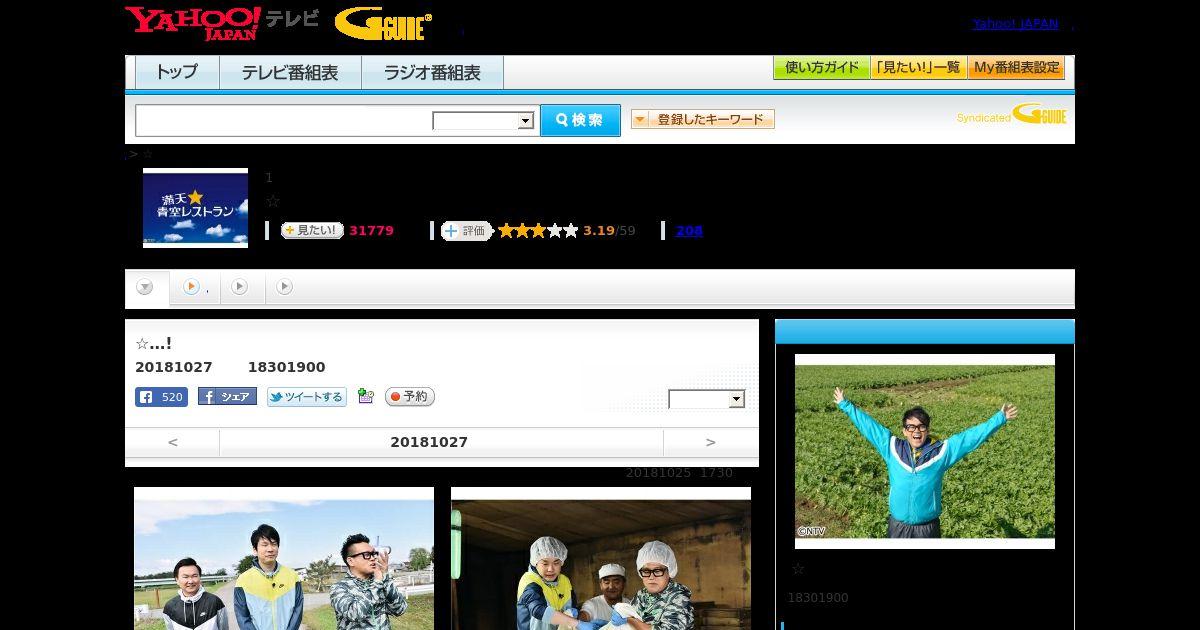The width and height of the screenshot is (1200, 630).
Task: Click the Facebook like count 520
Action: [161, 397]
